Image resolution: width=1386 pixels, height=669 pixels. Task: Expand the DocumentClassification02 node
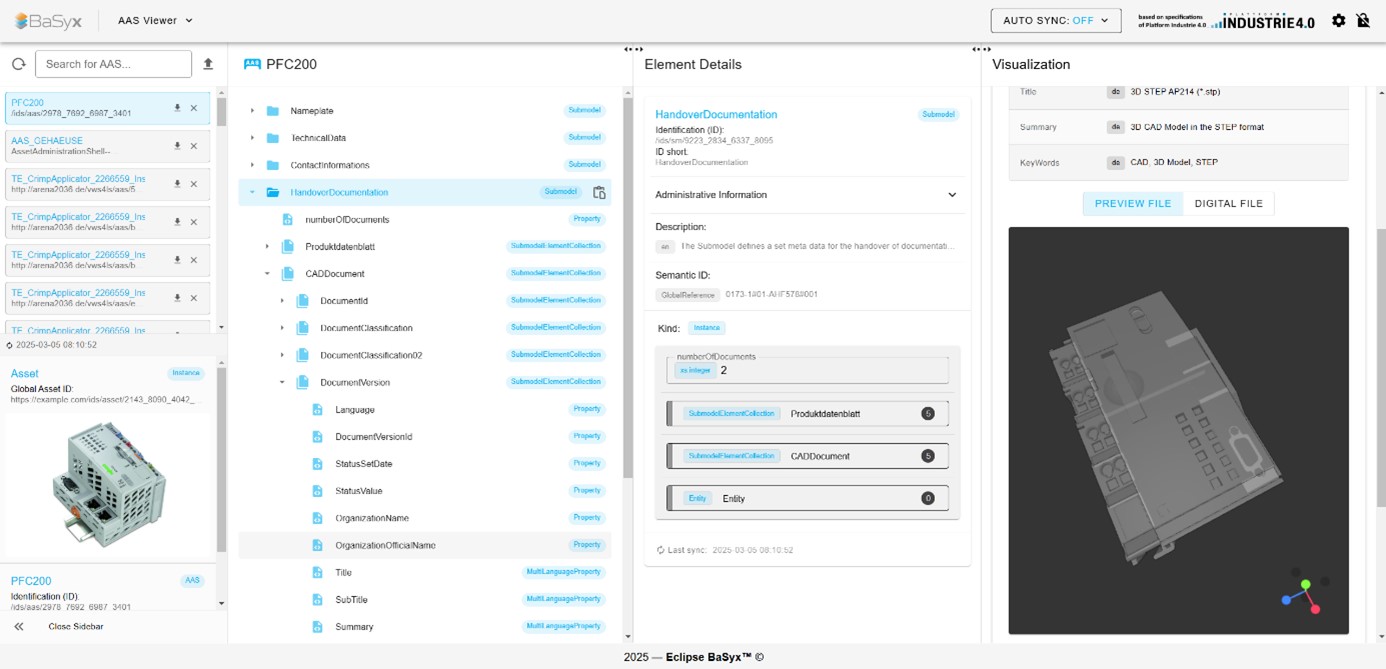[282, 355]
